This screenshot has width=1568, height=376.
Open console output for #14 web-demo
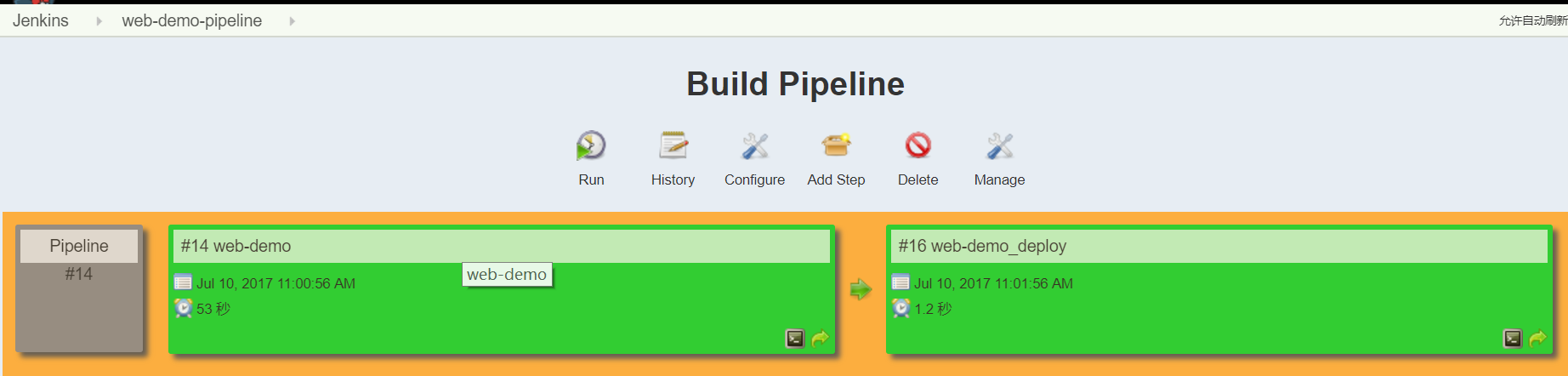click(x=795, y=339)
